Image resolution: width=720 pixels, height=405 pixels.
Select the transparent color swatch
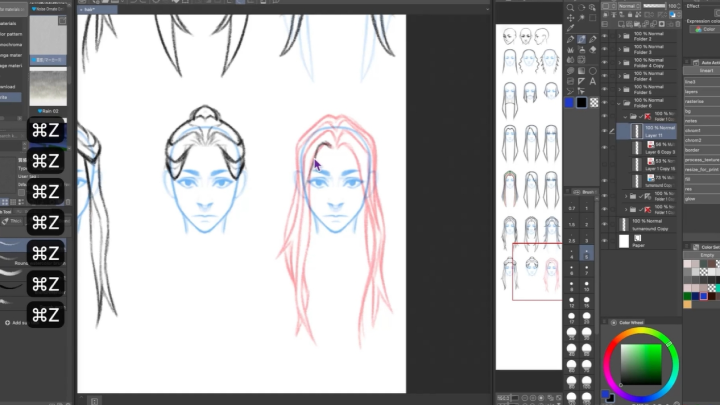pos(594,102)
